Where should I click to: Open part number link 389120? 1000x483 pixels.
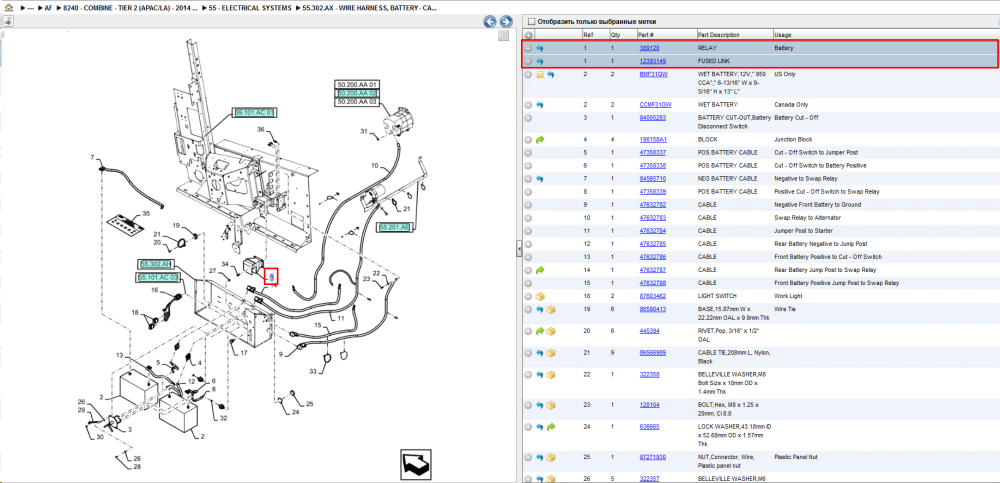click(x=649, y=48)
